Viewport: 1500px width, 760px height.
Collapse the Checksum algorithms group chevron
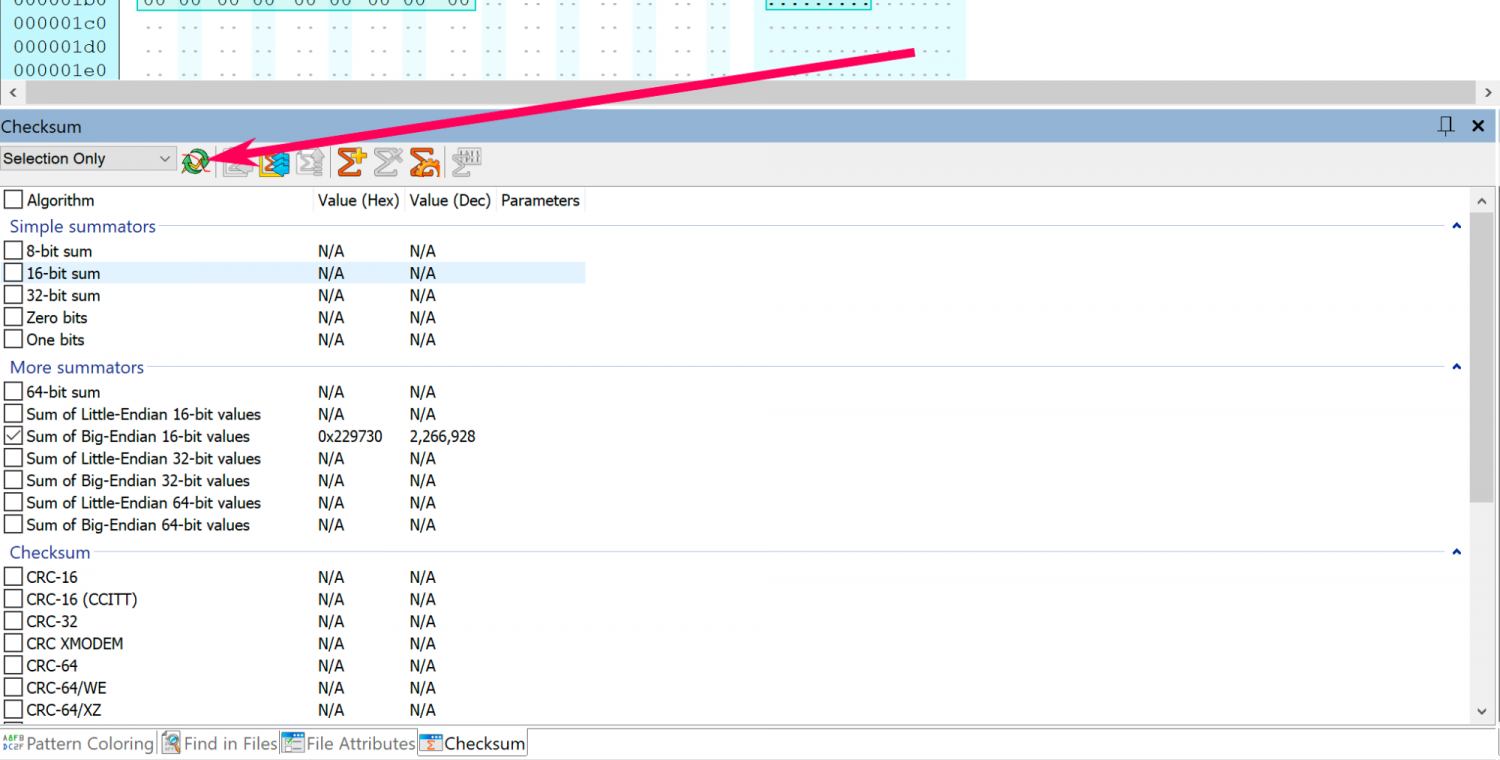[1457, 552]
